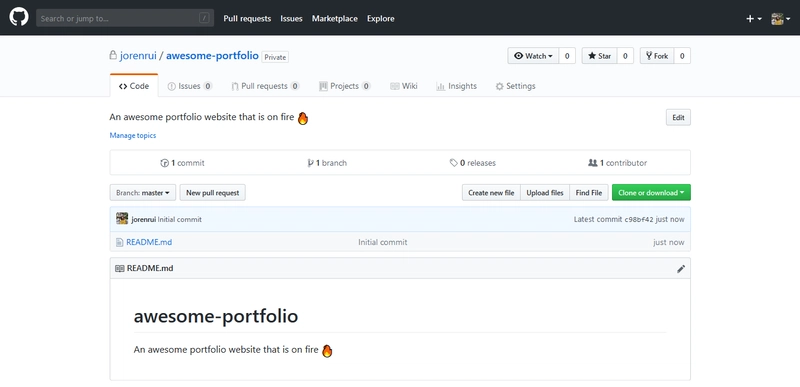The width and height of the screenshot is (800, 387).
Task: Select the Code tab
Action: click(x=134, y=86)
